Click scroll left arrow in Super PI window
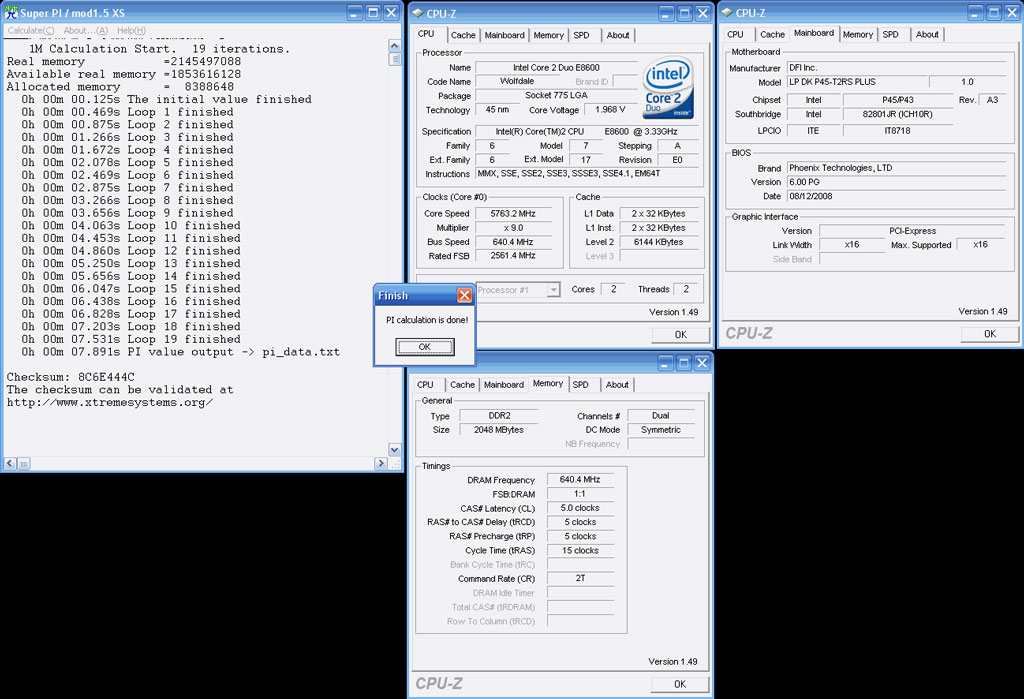Image resolution: width=1024 pixels, height=699 pixels. pyautogui.click(x=10, y=464)
